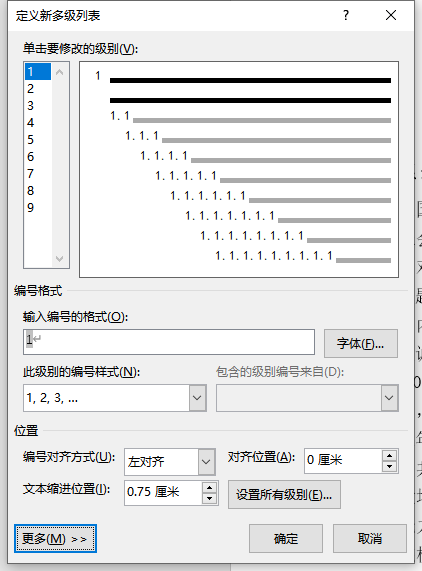Close the 定义新多级列表 dialog
This screenshot has height=571, width=422.
tap(391, 15)
